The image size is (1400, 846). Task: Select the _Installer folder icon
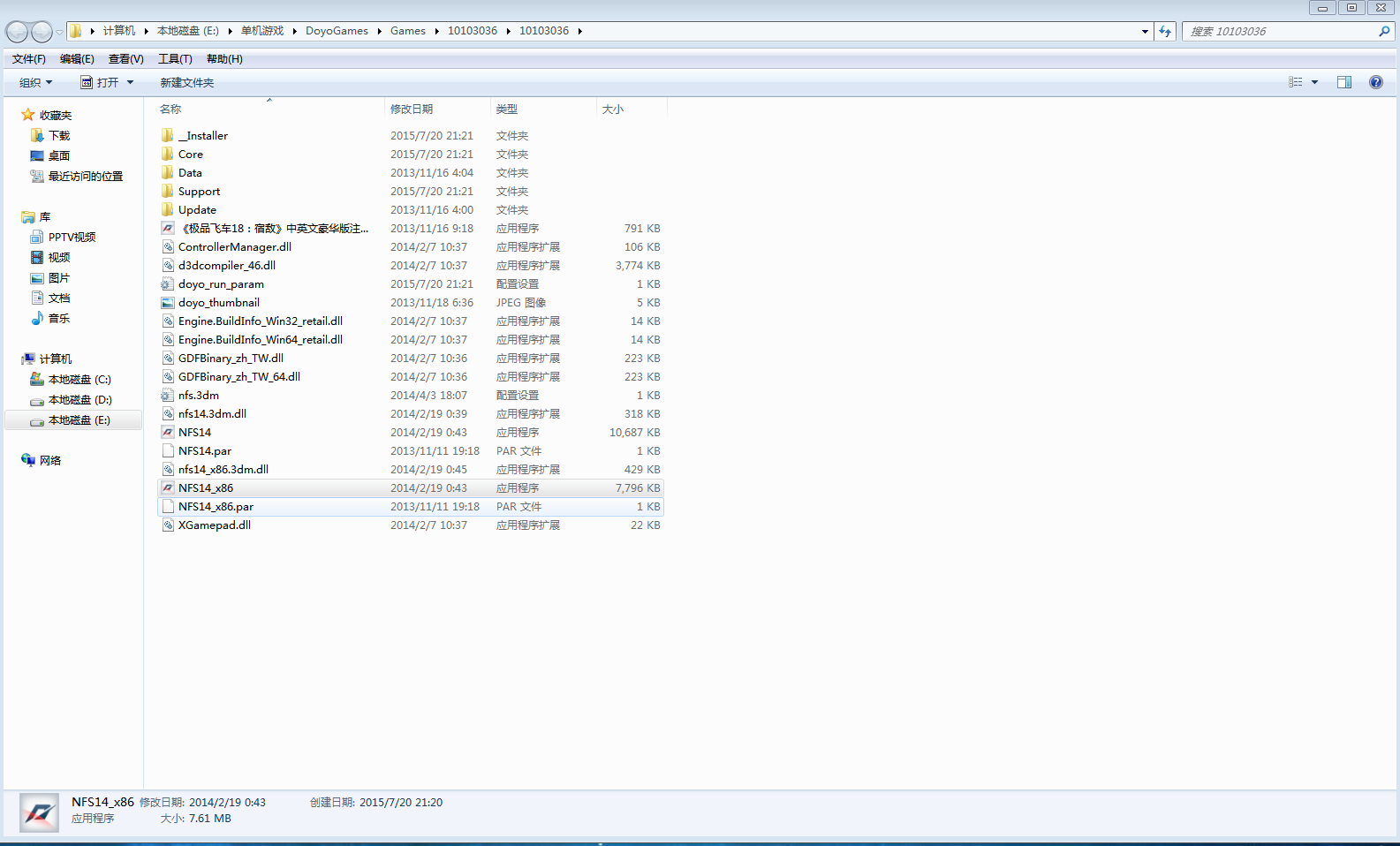168,135
